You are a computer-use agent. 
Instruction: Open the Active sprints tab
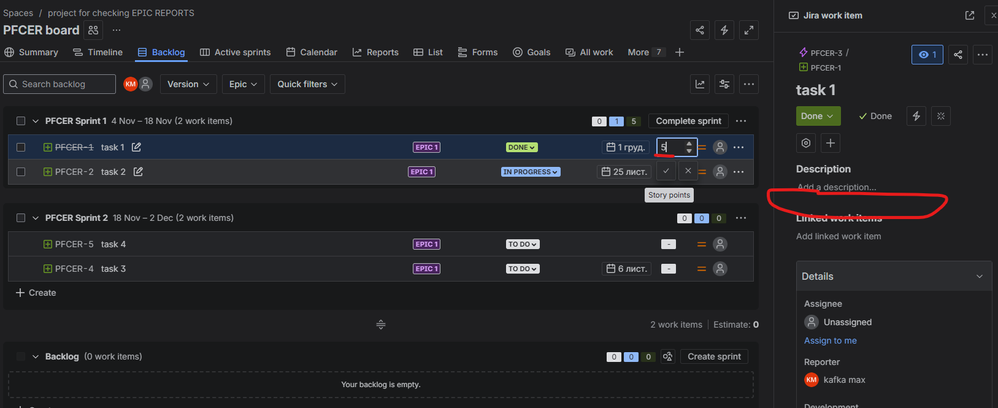coord(235,52)
